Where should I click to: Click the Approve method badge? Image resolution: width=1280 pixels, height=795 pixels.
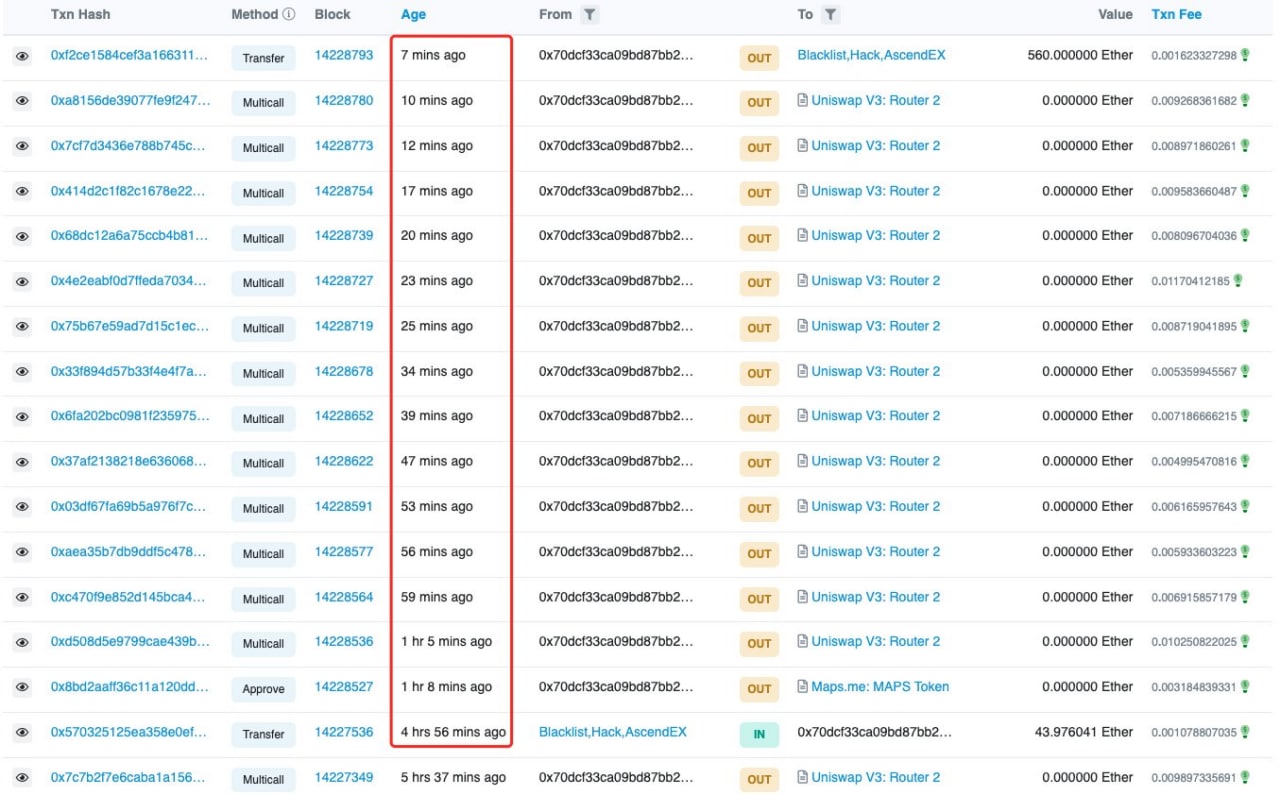pyautogui.click(x=264, y=689)
